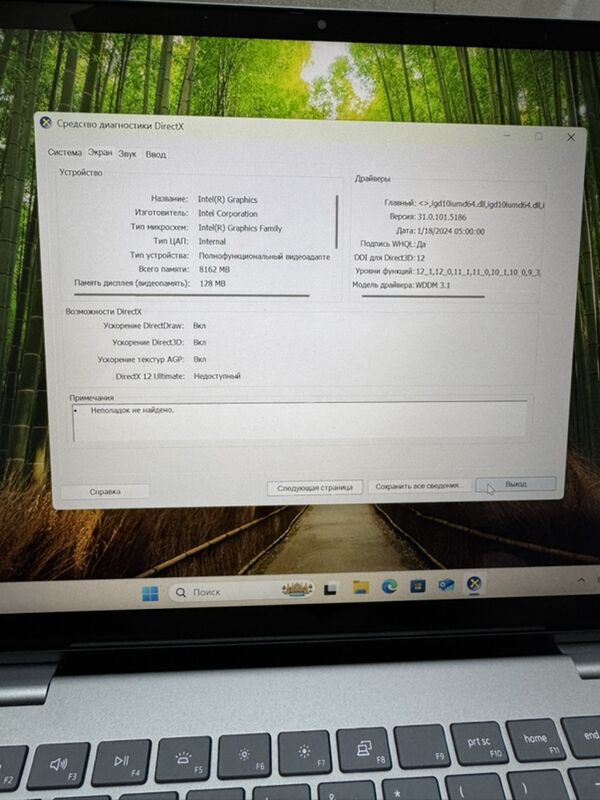The image size is (600, 800).
Task: Switch to the Звук tab
Action: click(x=128, y=154)
